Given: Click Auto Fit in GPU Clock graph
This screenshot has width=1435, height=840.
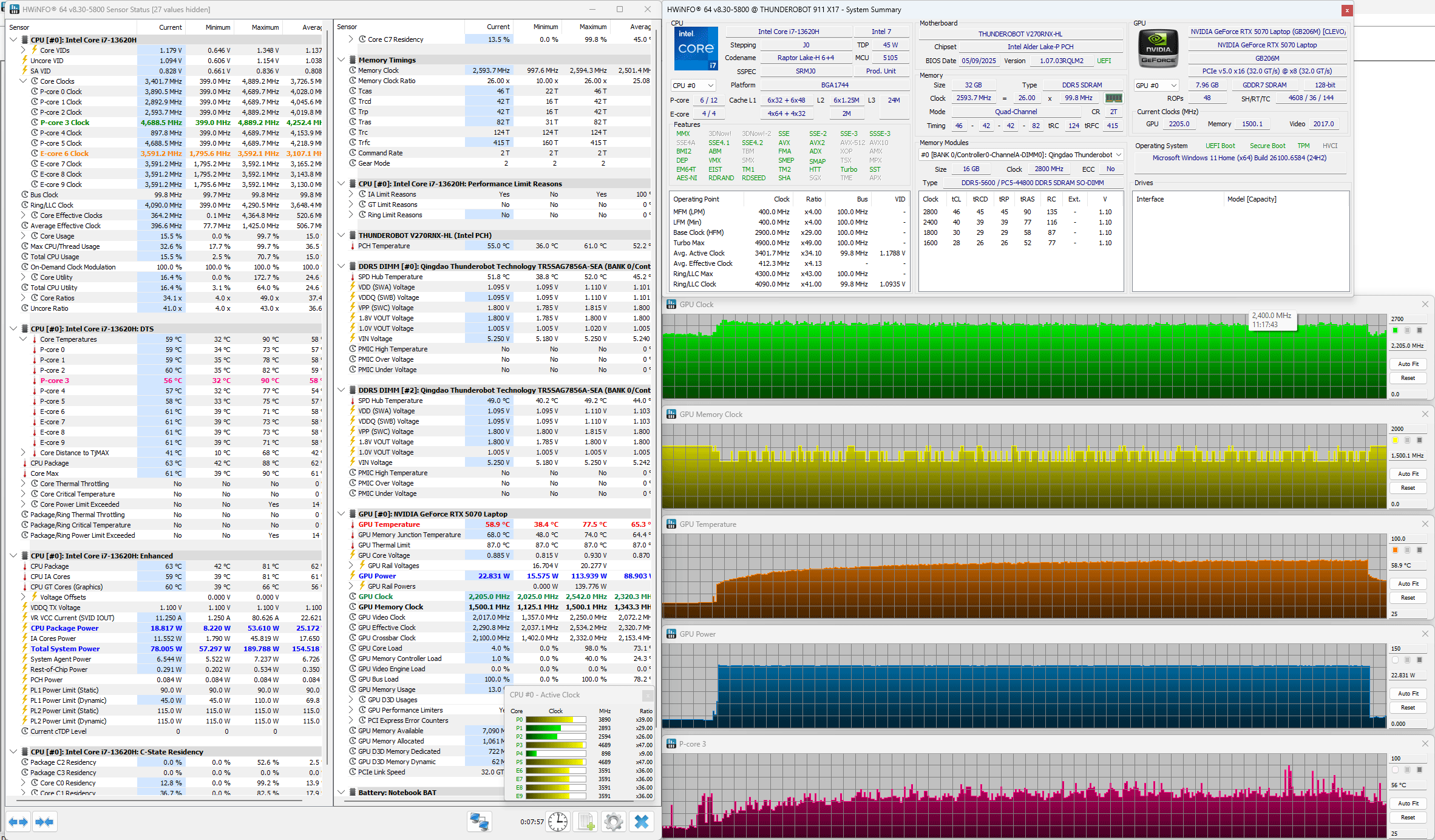Looking at the screenshot, I should tap(1408, 364).
